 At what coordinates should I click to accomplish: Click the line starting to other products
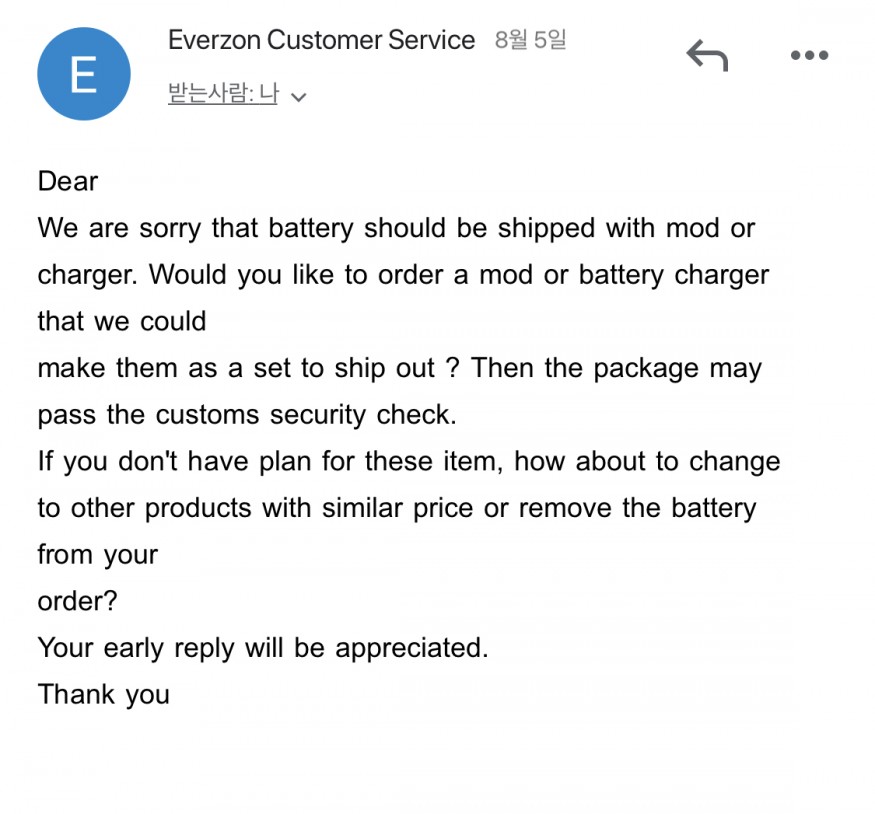tap(396, 508)
